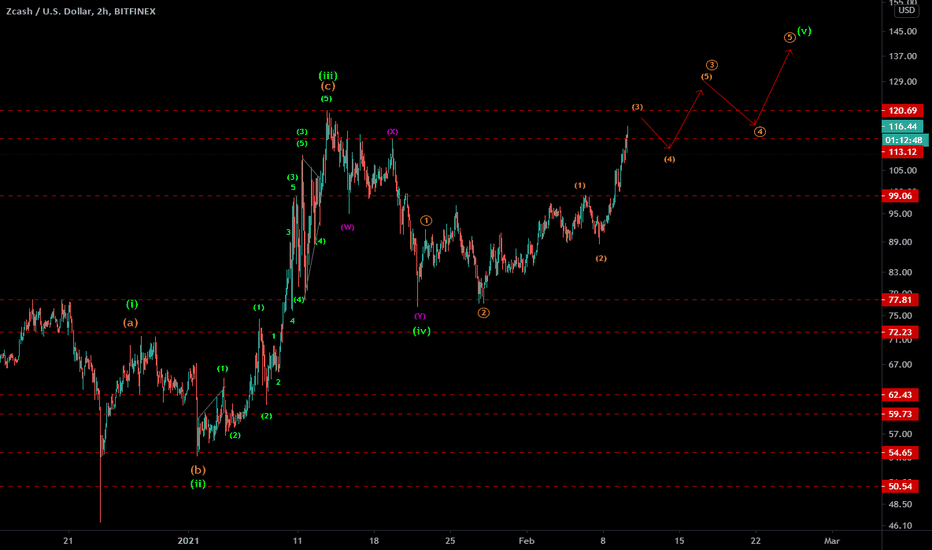This screenshot has width=932, height=550.
Task: Select the magenta (W) wave label
Action: coord(348,227)
